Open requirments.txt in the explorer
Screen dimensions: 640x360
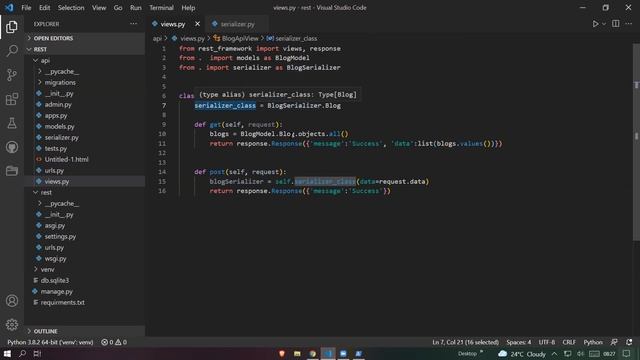(x=85, y=302)
